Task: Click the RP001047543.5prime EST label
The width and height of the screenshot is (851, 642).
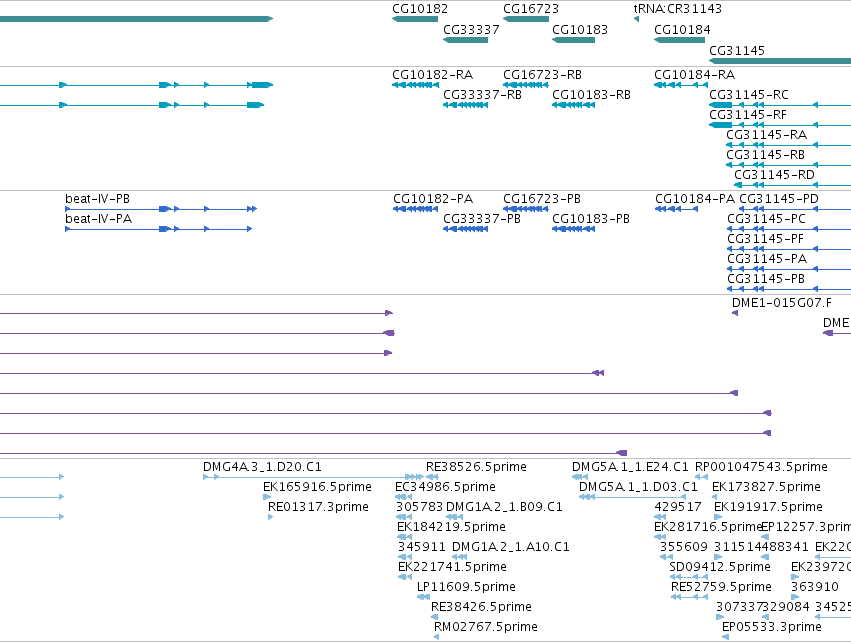Action: 761,467
